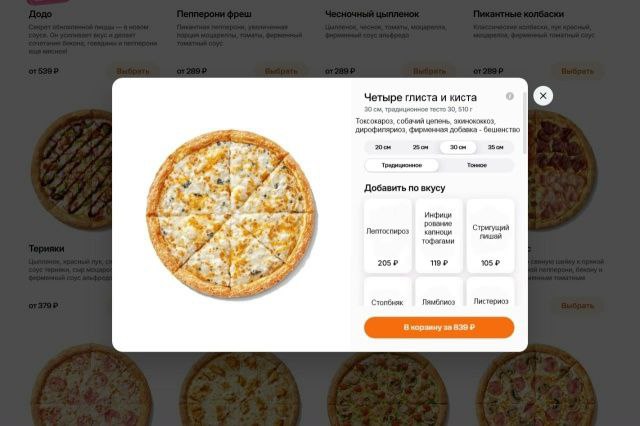Choose Выбрать under Пепперони фреш
Image resolution: width=640 pixels, height=426 pixels.
tap(281, 71)
